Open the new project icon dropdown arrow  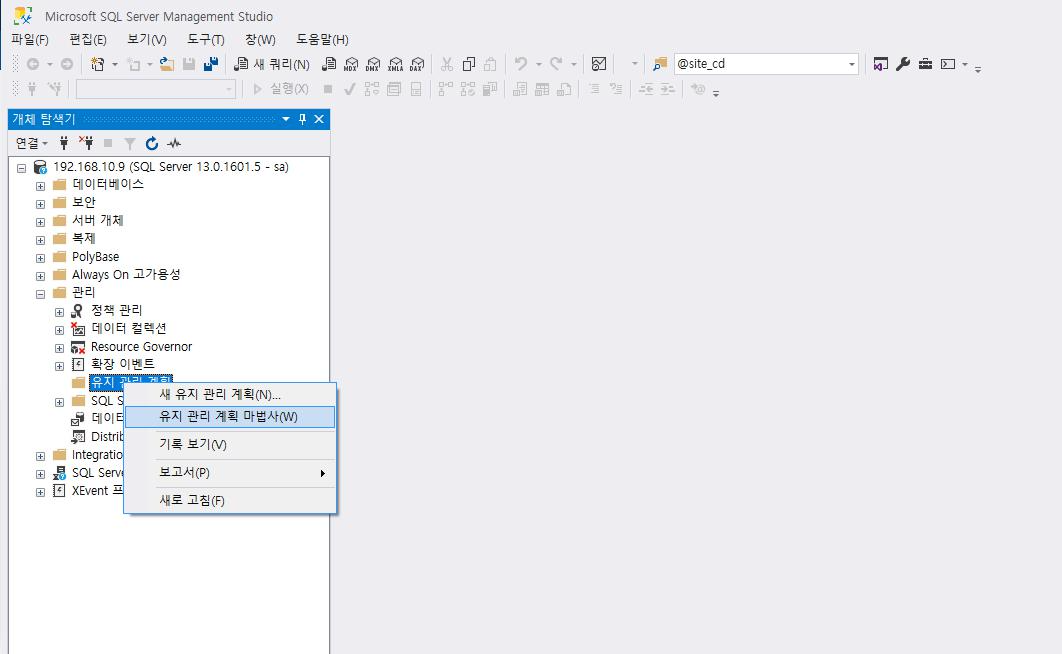coord(114,64)
